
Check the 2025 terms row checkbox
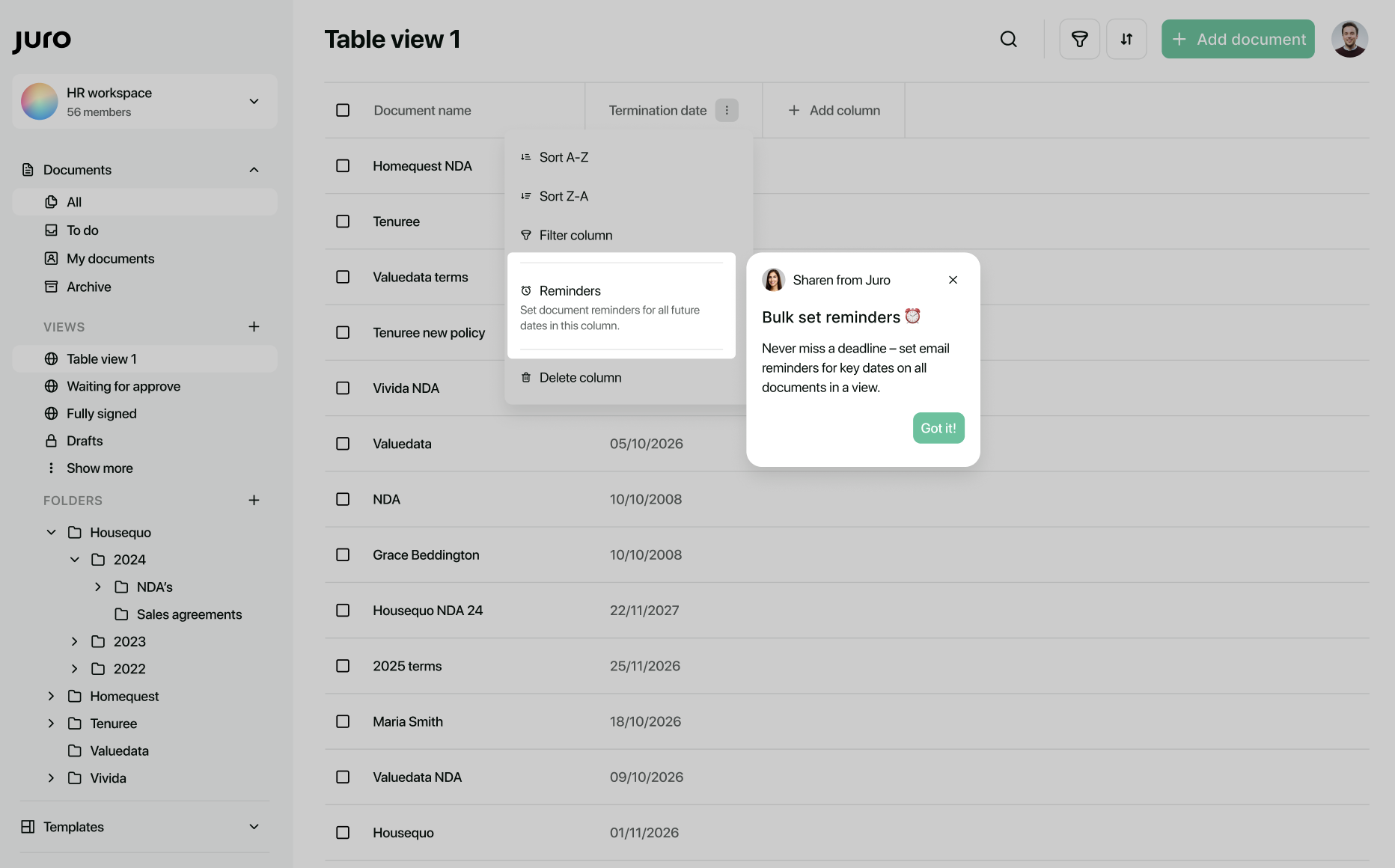click(343, 666)
